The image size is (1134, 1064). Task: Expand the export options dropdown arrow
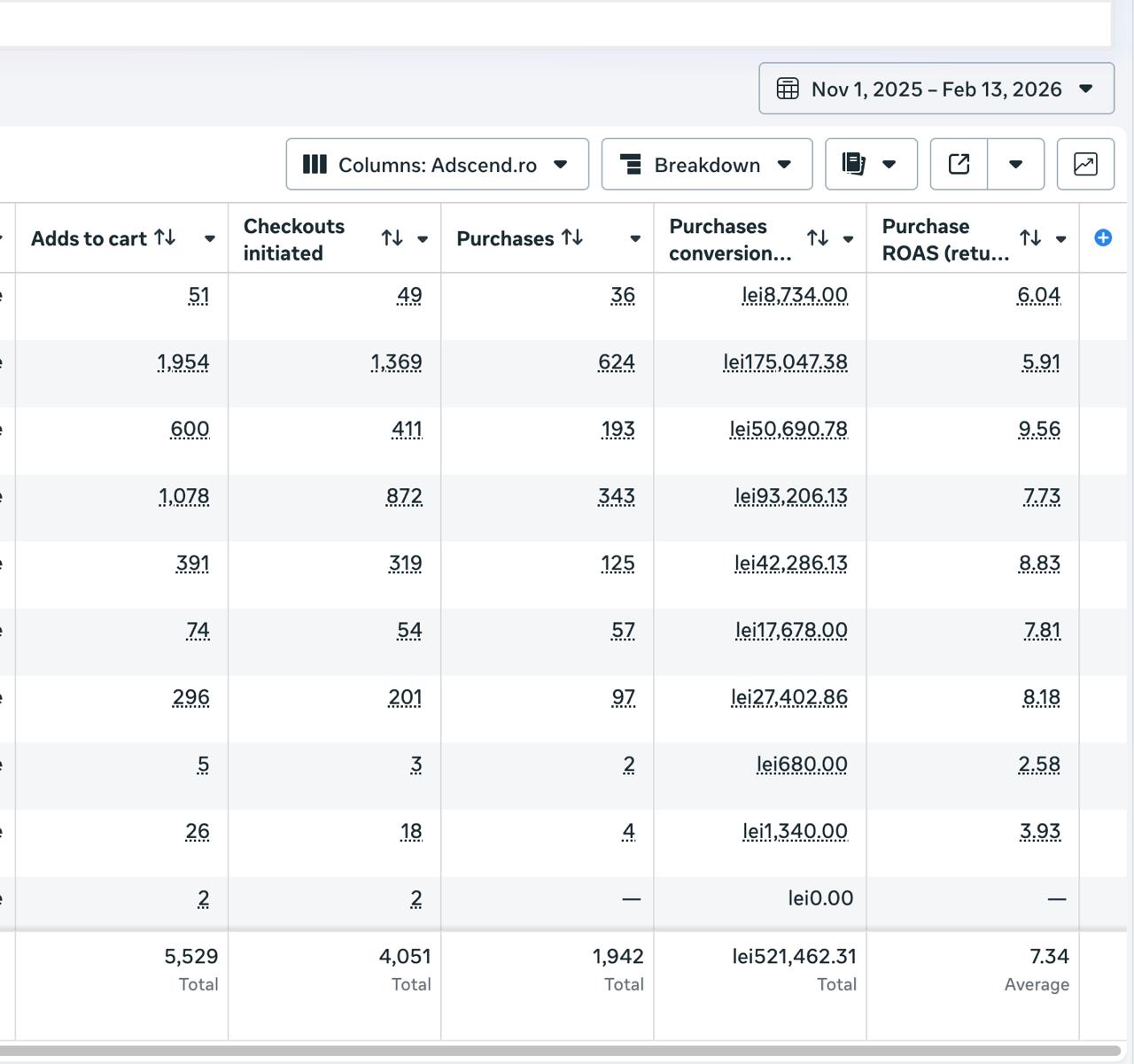(x=1016, y=164)
